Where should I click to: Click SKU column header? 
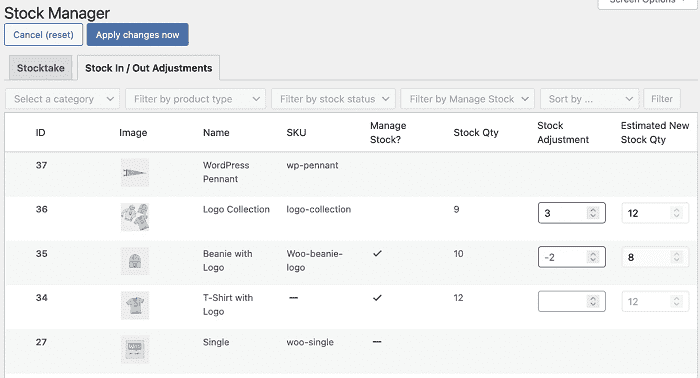pos(296,133)
